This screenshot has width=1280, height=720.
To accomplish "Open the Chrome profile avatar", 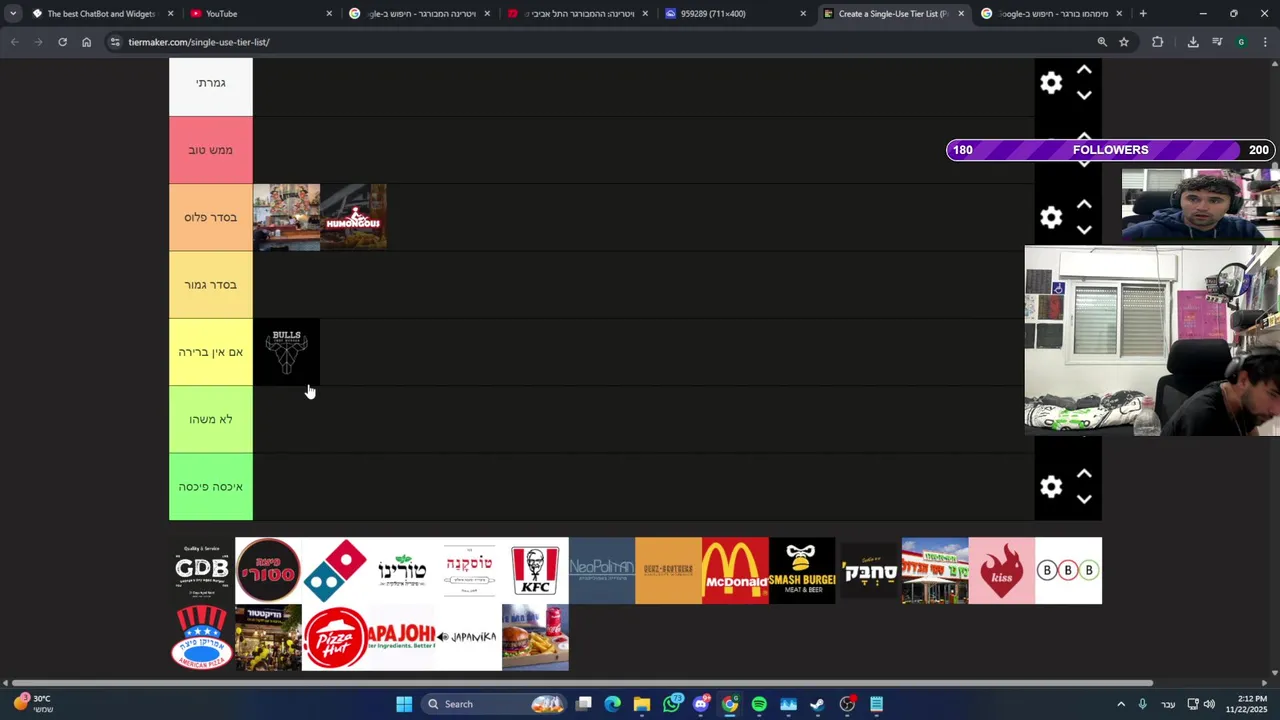I will pos(1241,42).
